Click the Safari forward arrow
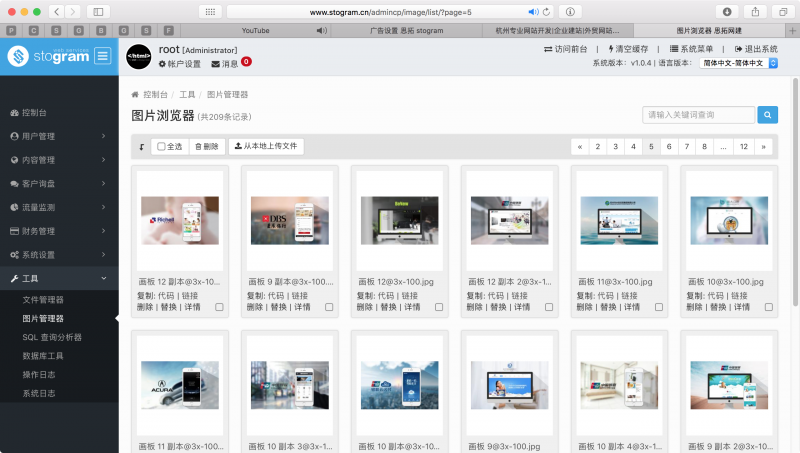The height and width of the screenshot is (453, 800). pyautogui.click(x=72, y=12)
